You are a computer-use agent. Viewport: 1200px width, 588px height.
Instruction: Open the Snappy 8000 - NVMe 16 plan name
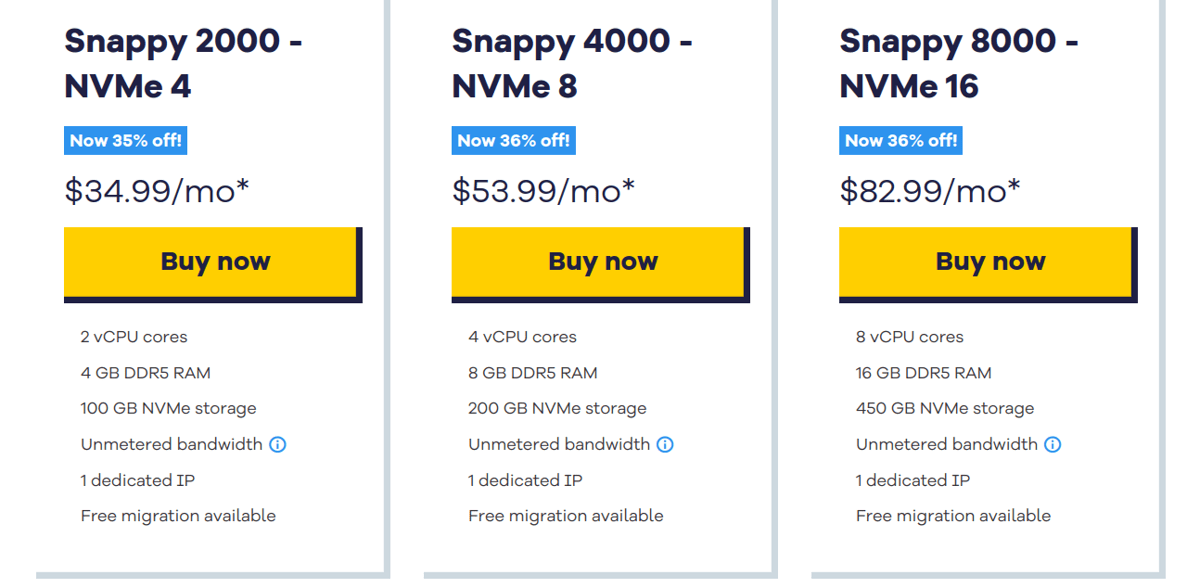point(958,63)
